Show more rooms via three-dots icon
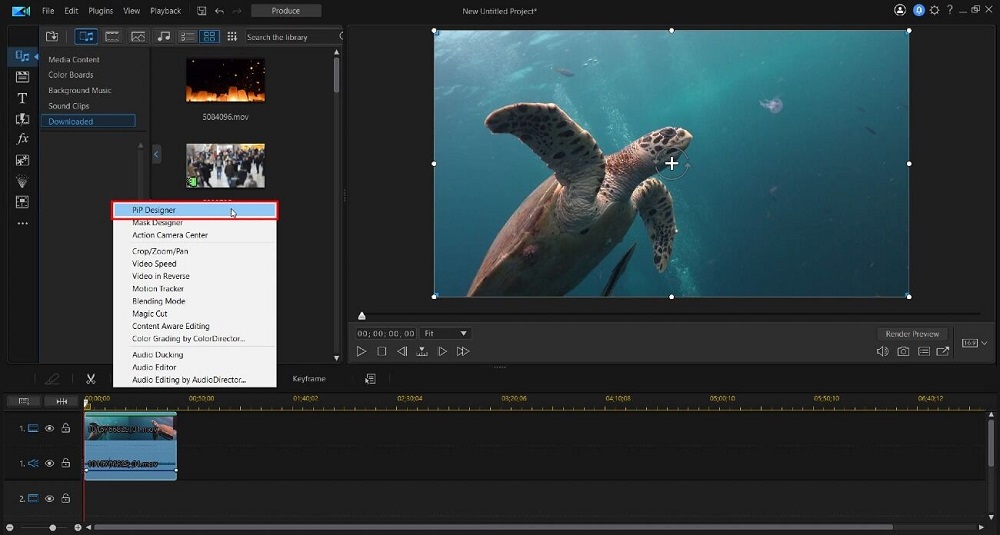Image resolution: width=1000 pixels, height=535 pixels. [x=22, y=223]
